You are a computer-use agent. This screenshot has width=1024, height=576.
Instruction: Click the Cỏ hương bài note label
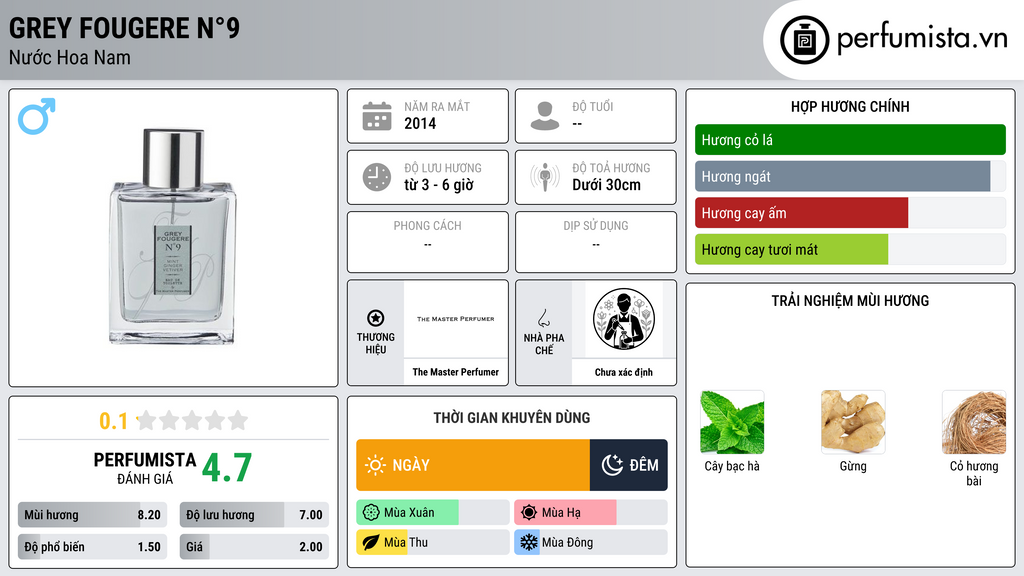[x=974, y=473]
